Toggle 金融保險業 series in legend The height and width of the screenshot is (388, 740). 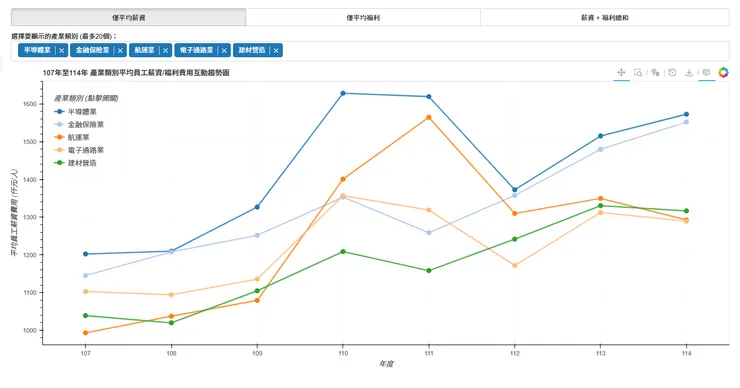79,125
